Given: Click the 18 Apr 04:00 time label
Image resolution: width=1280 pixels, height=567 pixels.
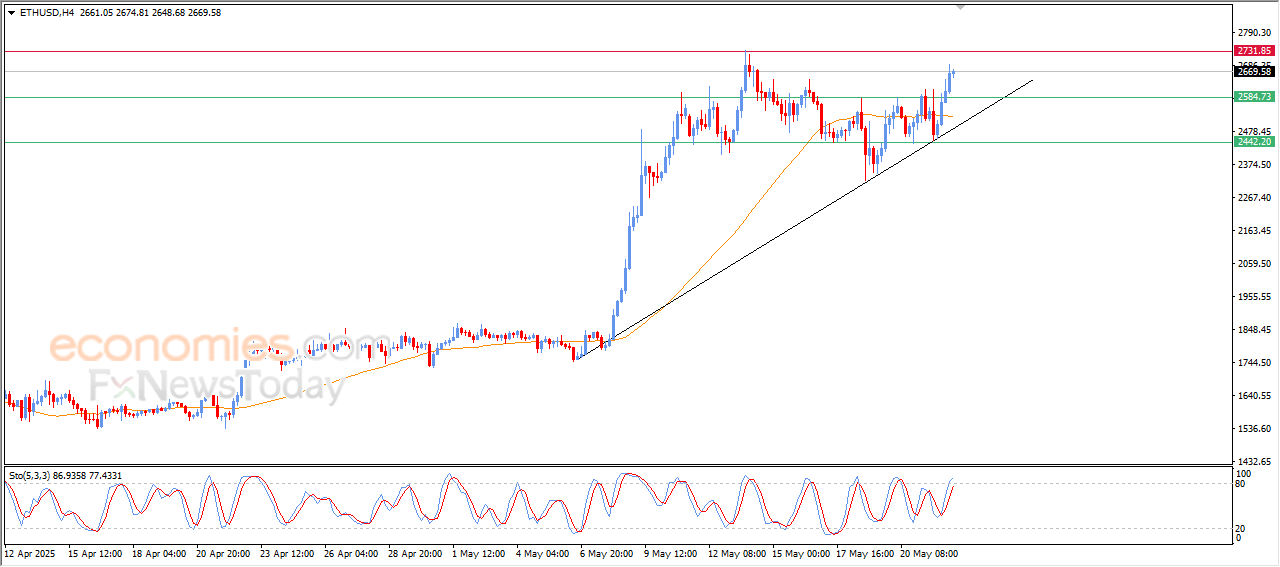Looking at the screenshot, I should 157,552.
